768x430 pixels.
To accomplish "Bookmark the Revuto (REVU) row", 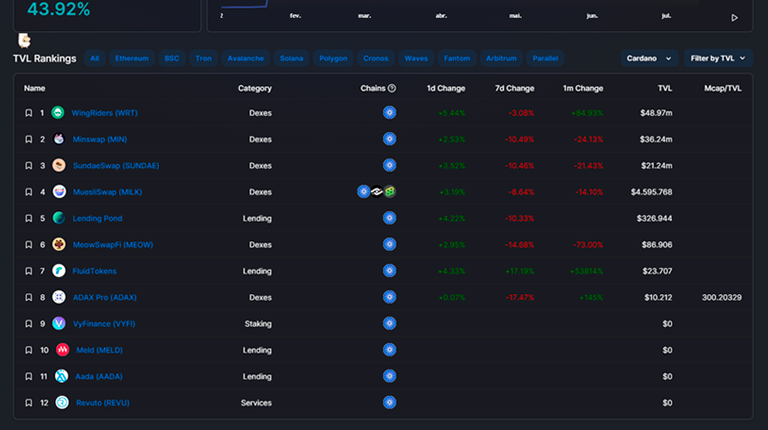I will 28,403.
